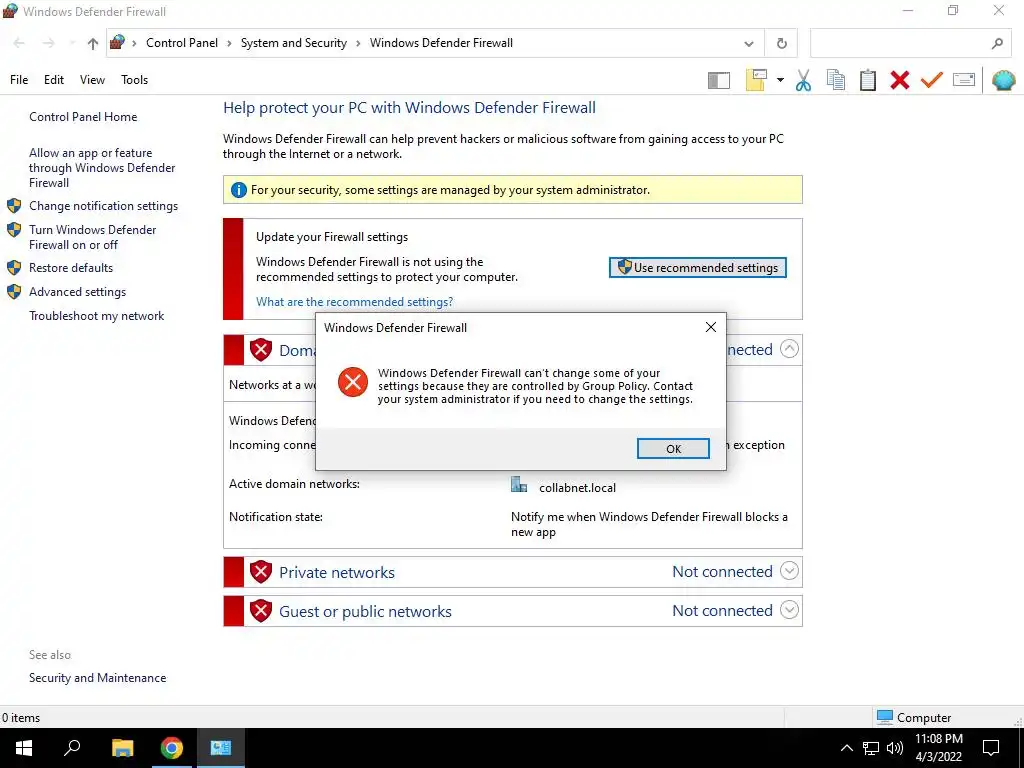
Task: Click System and Security breadcrumb
Action: tap(293, 43)
